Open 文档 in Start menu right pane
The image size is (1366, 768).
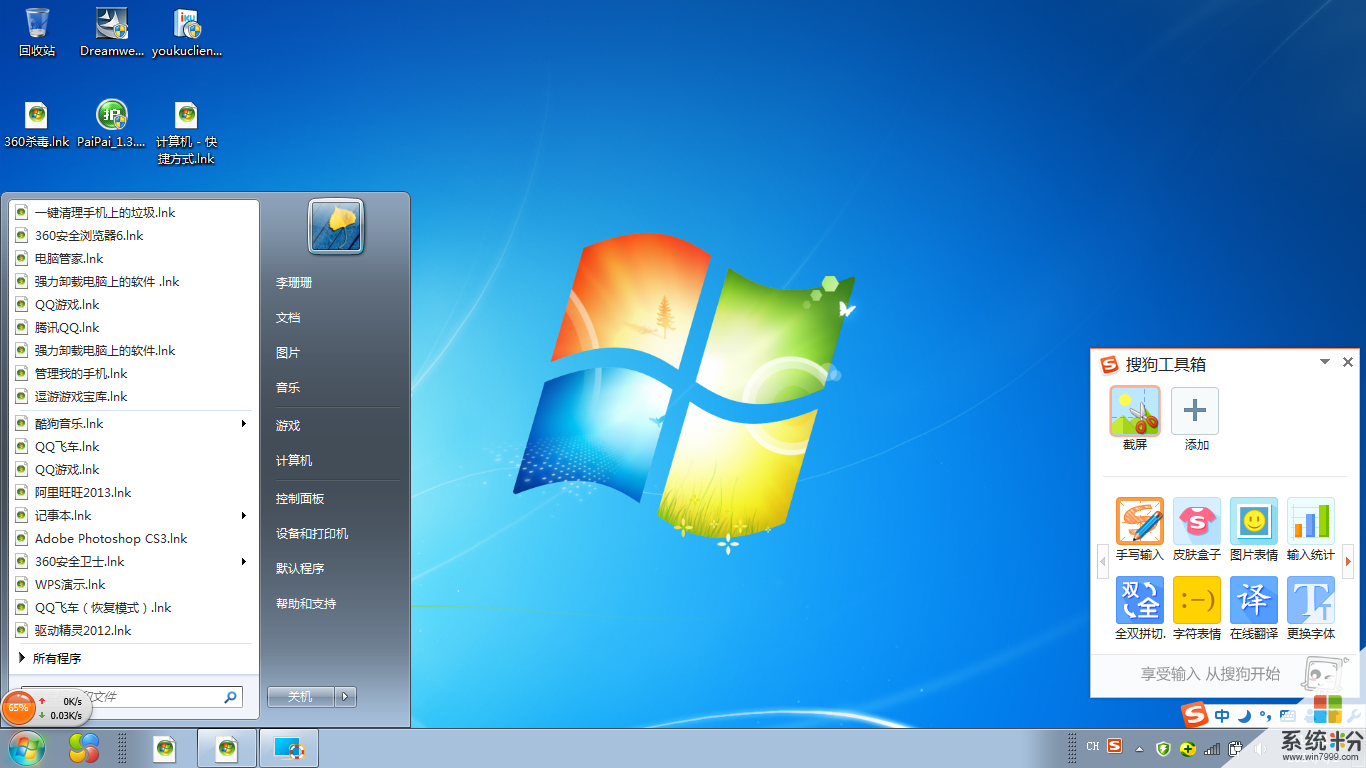click(x=288, y=318)
